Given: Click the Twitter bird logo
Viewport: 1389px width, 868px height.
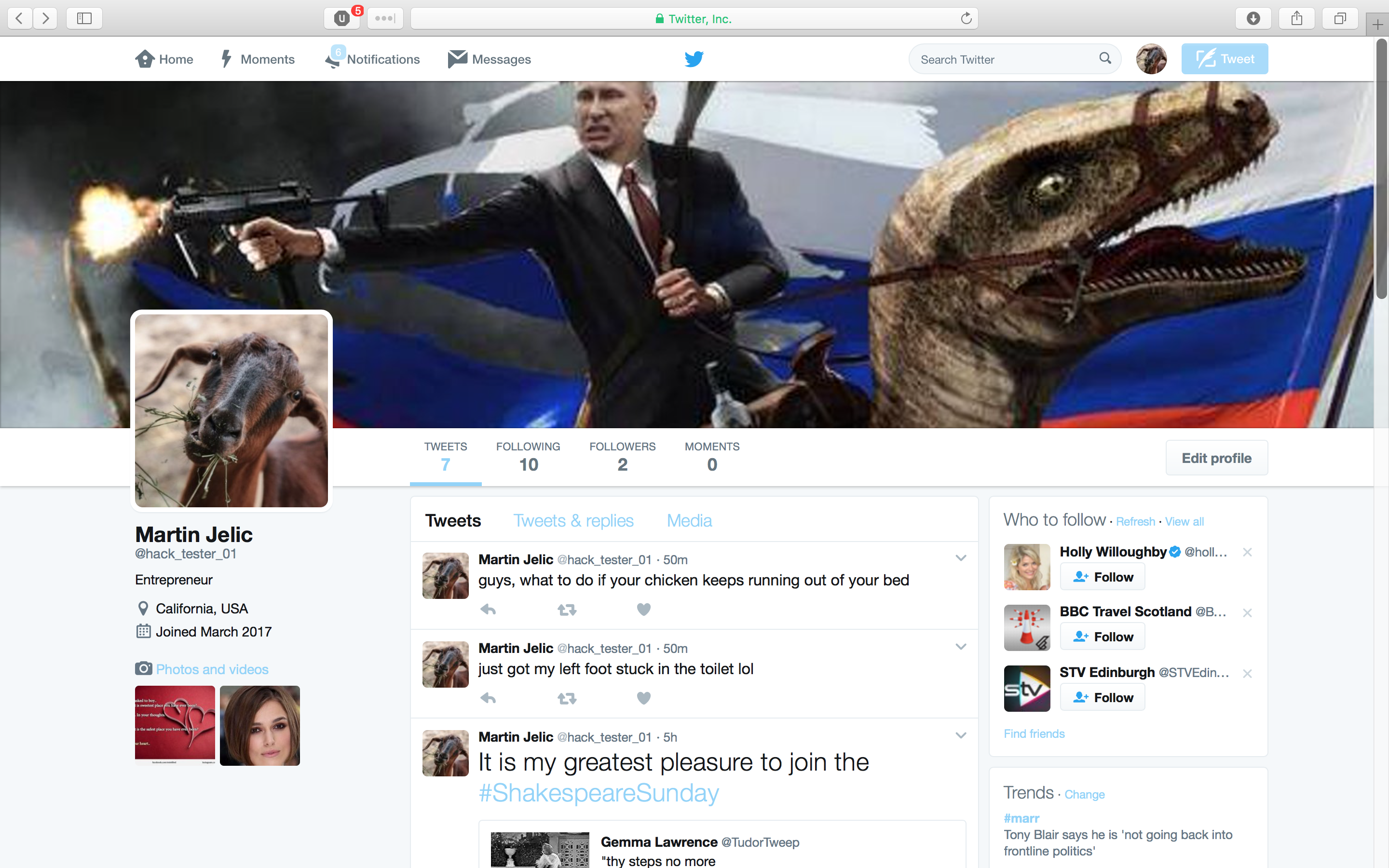Looking at the screenshot, I should point(694,58).
